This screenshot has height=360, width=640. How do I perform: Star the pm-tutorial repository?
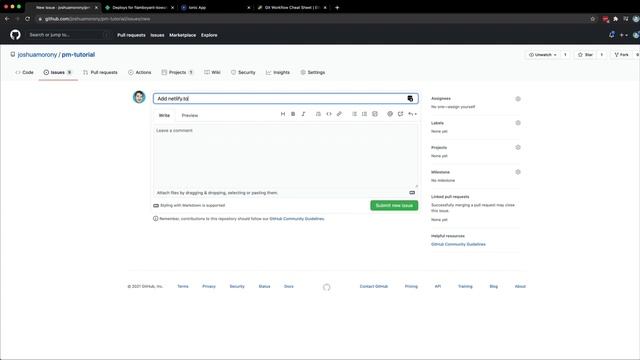point(585,55)
